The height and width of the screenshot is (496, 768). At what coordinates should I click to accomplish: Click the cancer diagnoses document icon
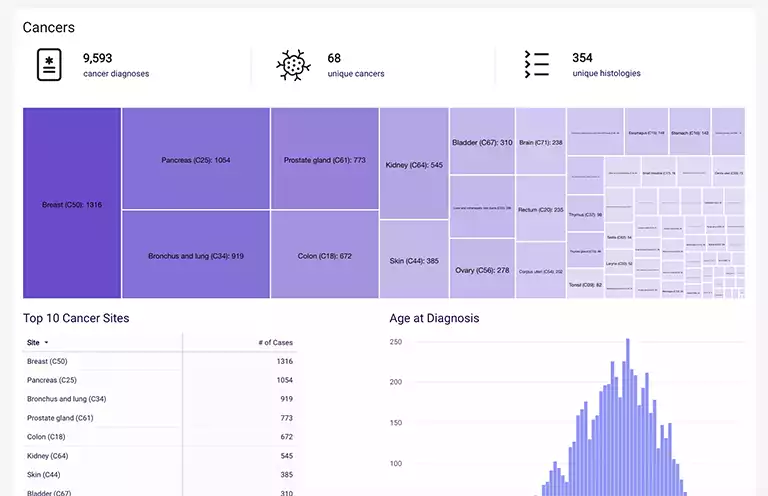pos(49,65)
